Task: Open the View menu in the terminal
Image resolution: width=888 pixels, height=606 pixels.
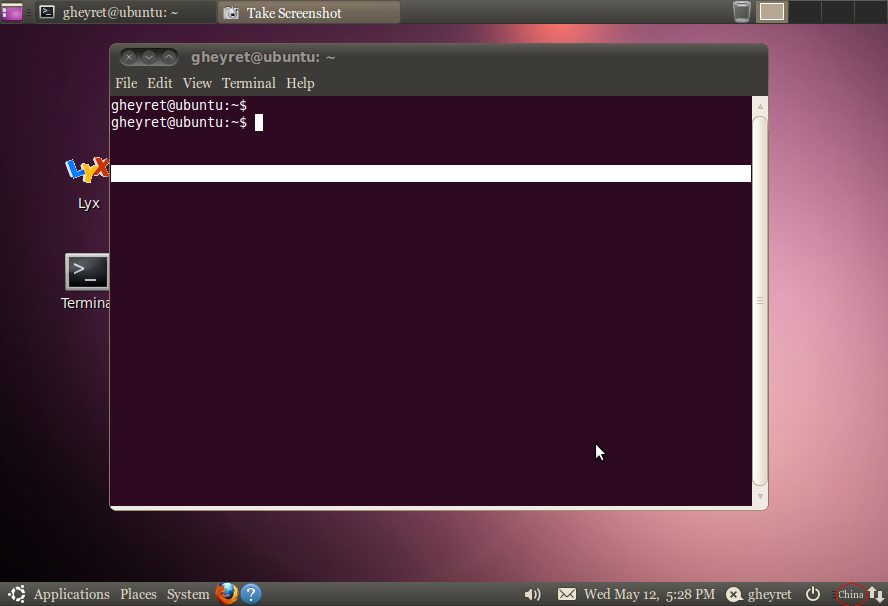Action: coord(197,83)
